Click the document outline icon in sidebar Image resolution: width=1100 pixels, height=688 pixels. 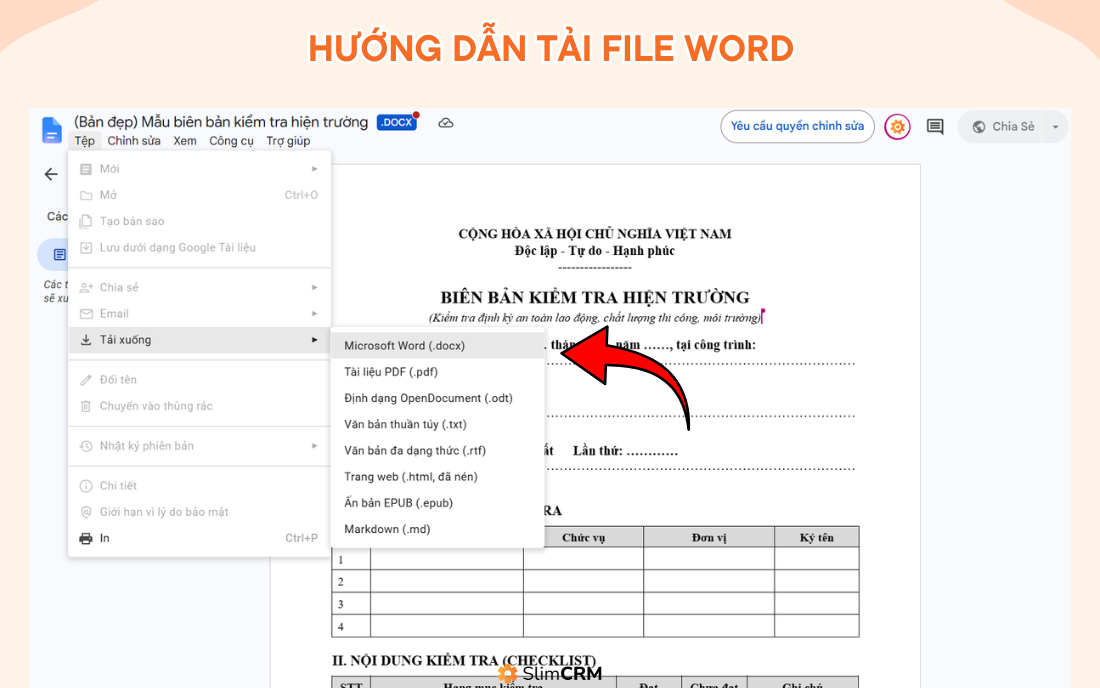[x=60, y=255]
